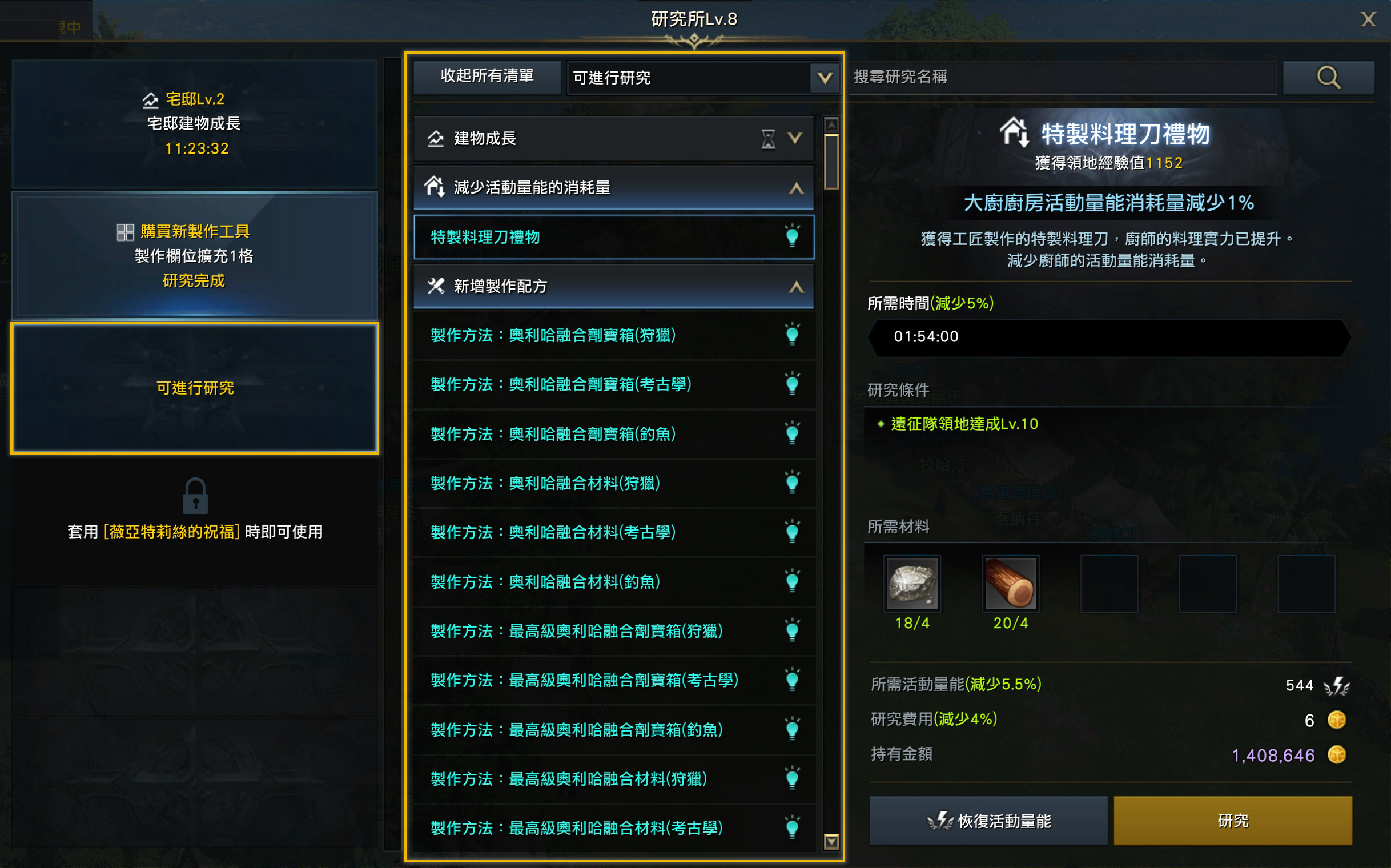1391x868 pixels.
Task: Collapse the 新增製作配方 category
Action: (795, 287)
